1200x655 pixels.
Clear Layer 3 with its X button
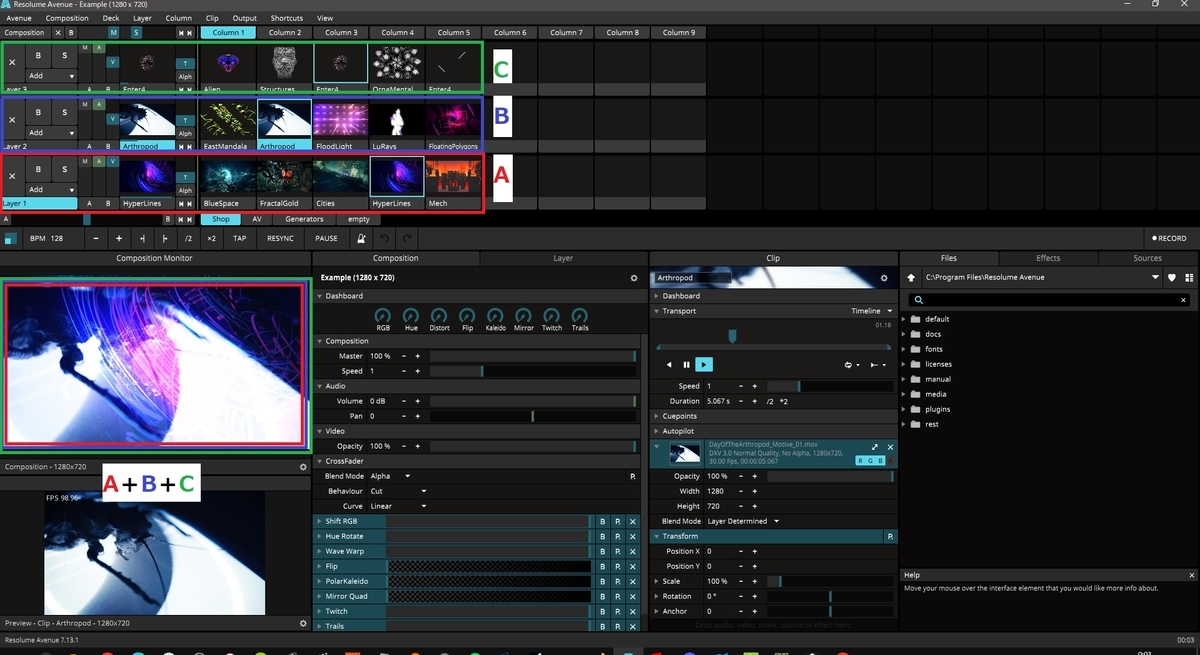(12, 62)
